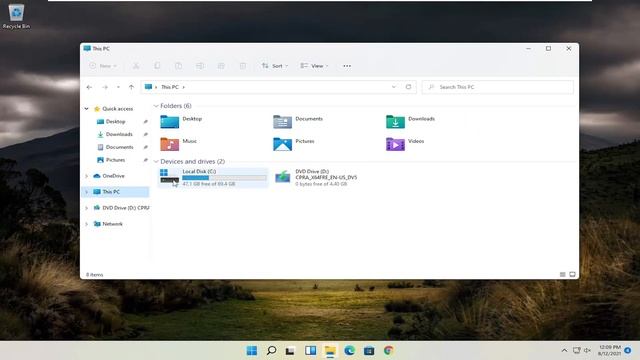Open the See more ellipsis menu
Screen dimensions: 640x360
click(347, 66)
